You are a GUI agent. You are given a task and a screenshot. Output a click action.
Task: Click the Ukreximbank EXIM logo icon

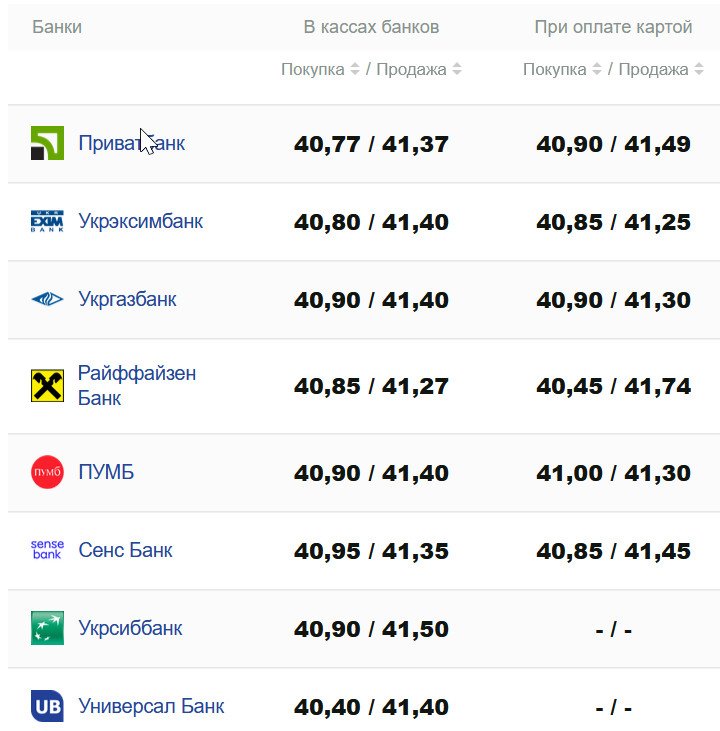pyautogui.click(x=47, y=222)
